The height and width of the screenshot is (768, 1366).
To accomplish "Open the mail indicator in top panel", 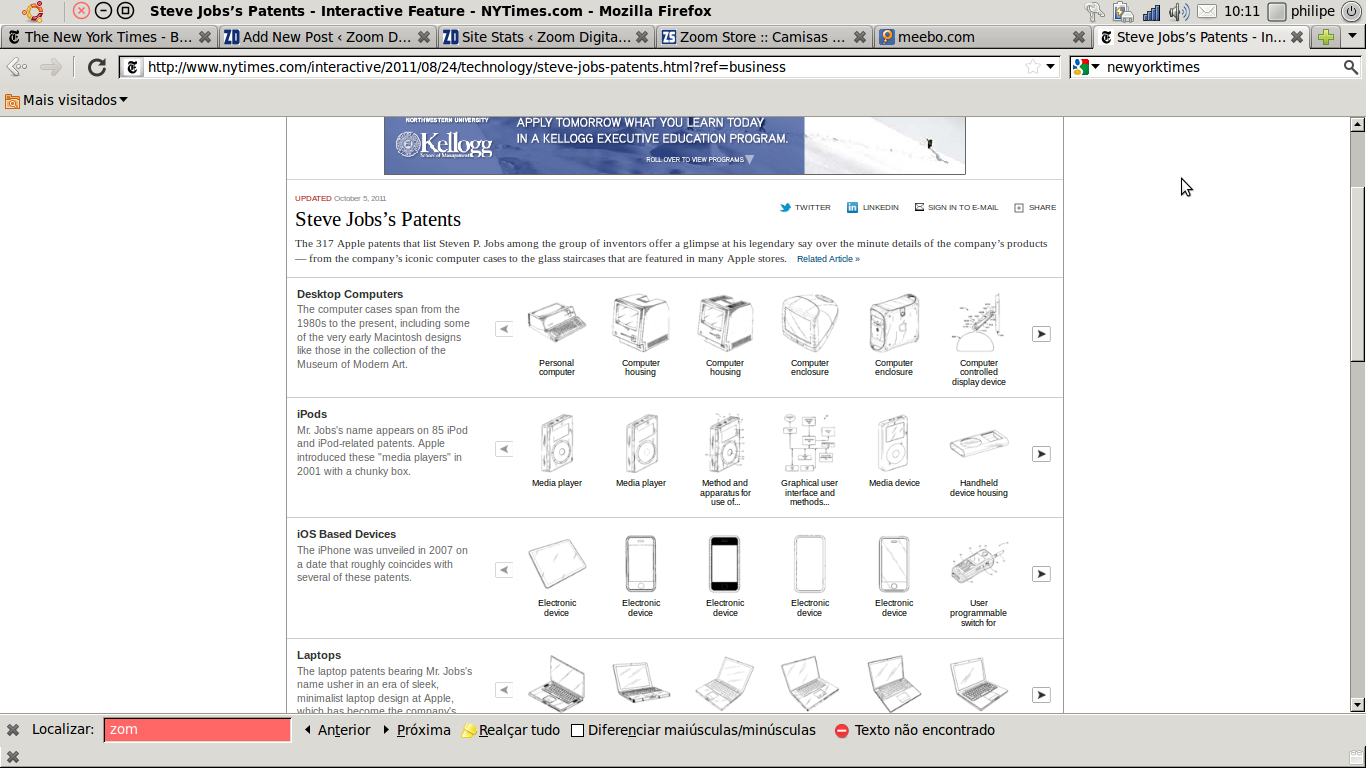I will pos(1207,12).
